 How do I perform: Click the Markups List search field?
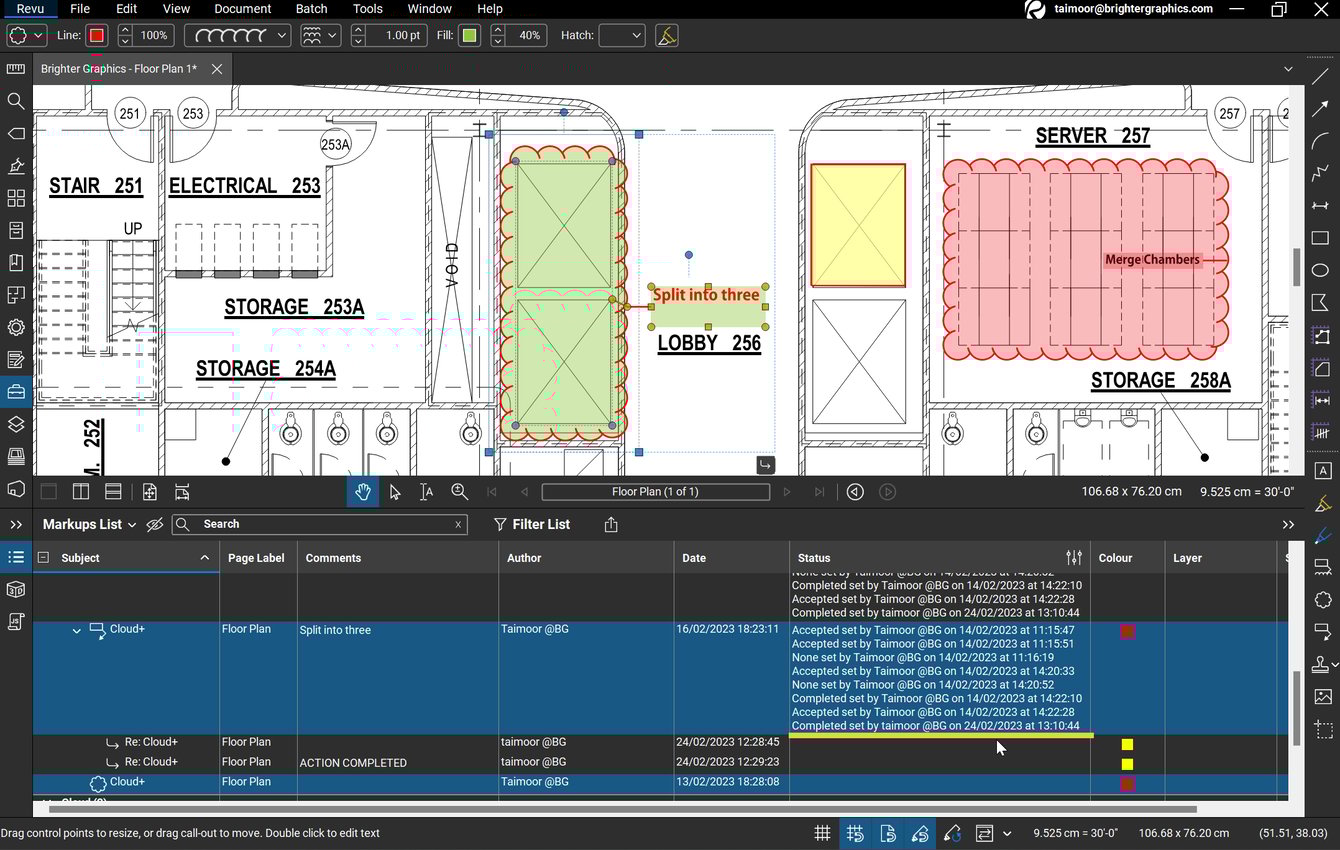318,524
